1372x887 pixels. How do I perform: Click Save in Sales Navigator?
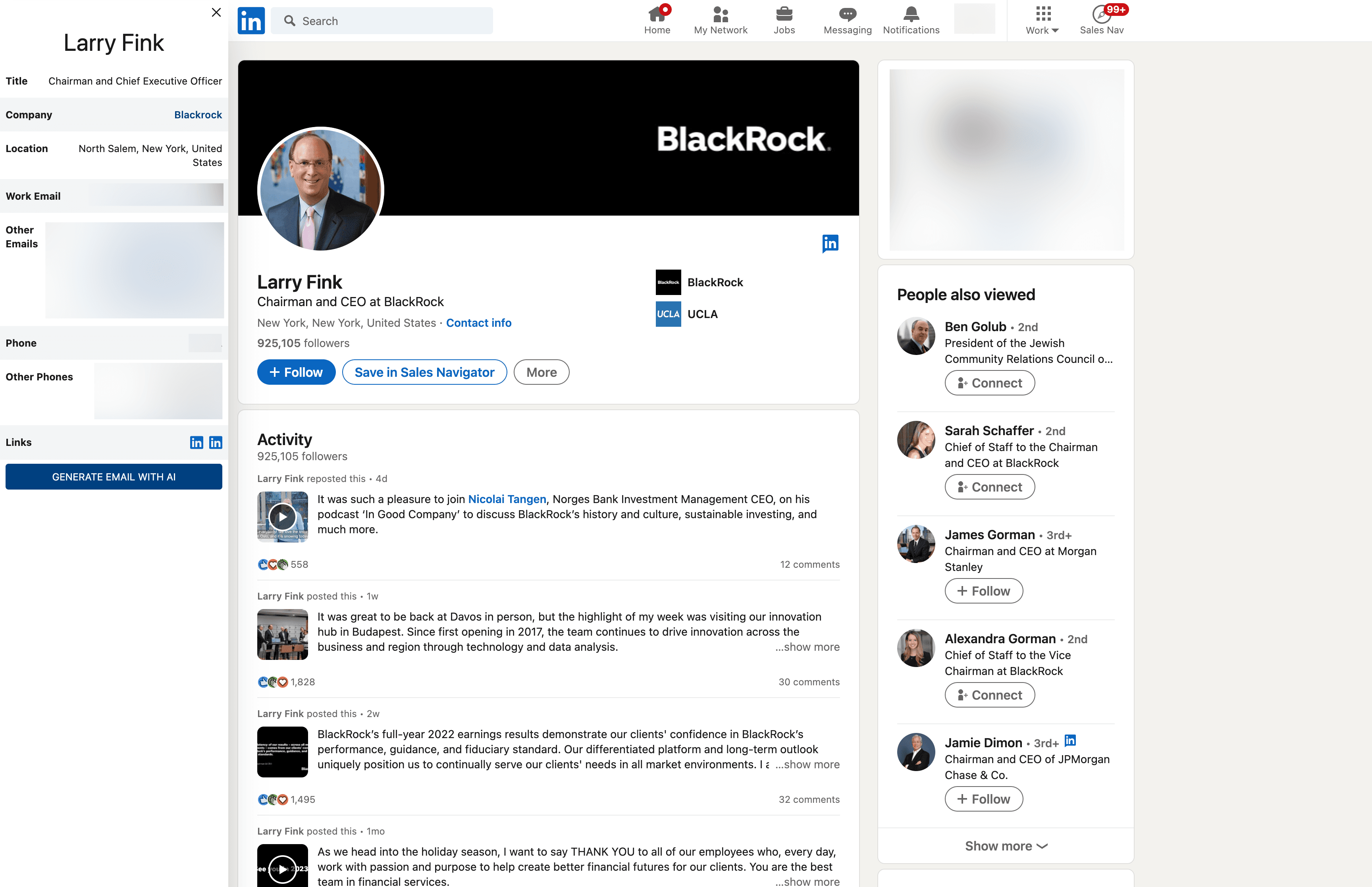424,372
